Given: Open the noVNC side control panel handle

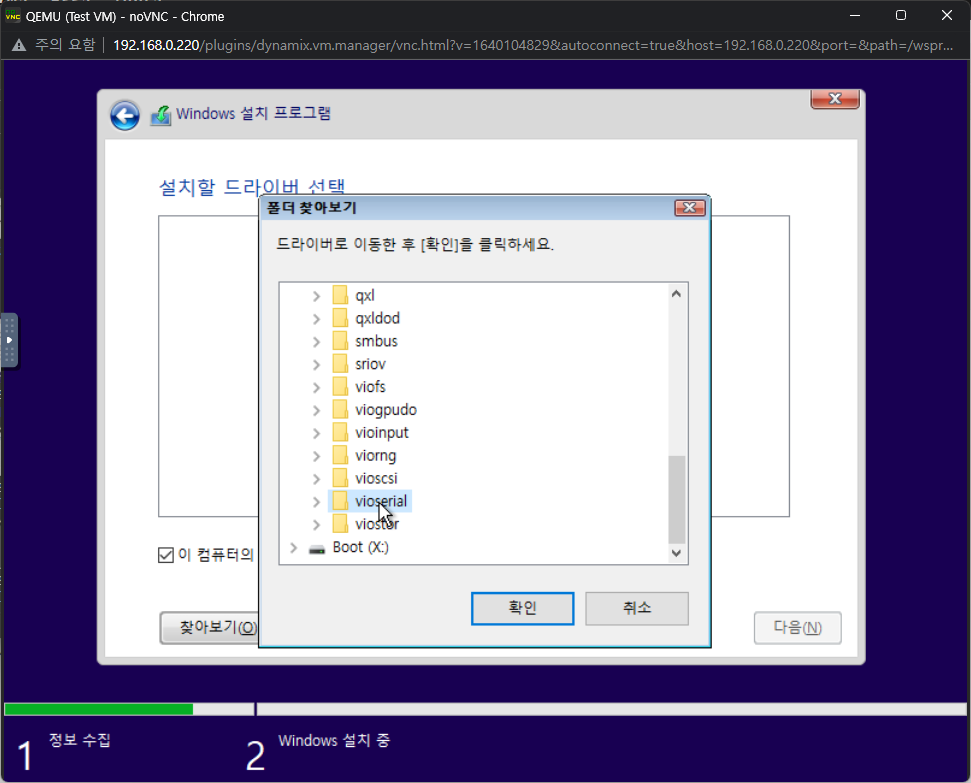Looking at the screenshot, I should tap(9, 340).
